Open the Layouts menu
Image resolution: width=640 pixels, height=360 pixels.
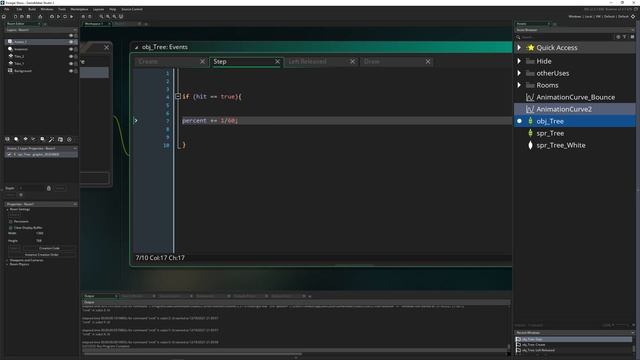(x=98, y=9)
